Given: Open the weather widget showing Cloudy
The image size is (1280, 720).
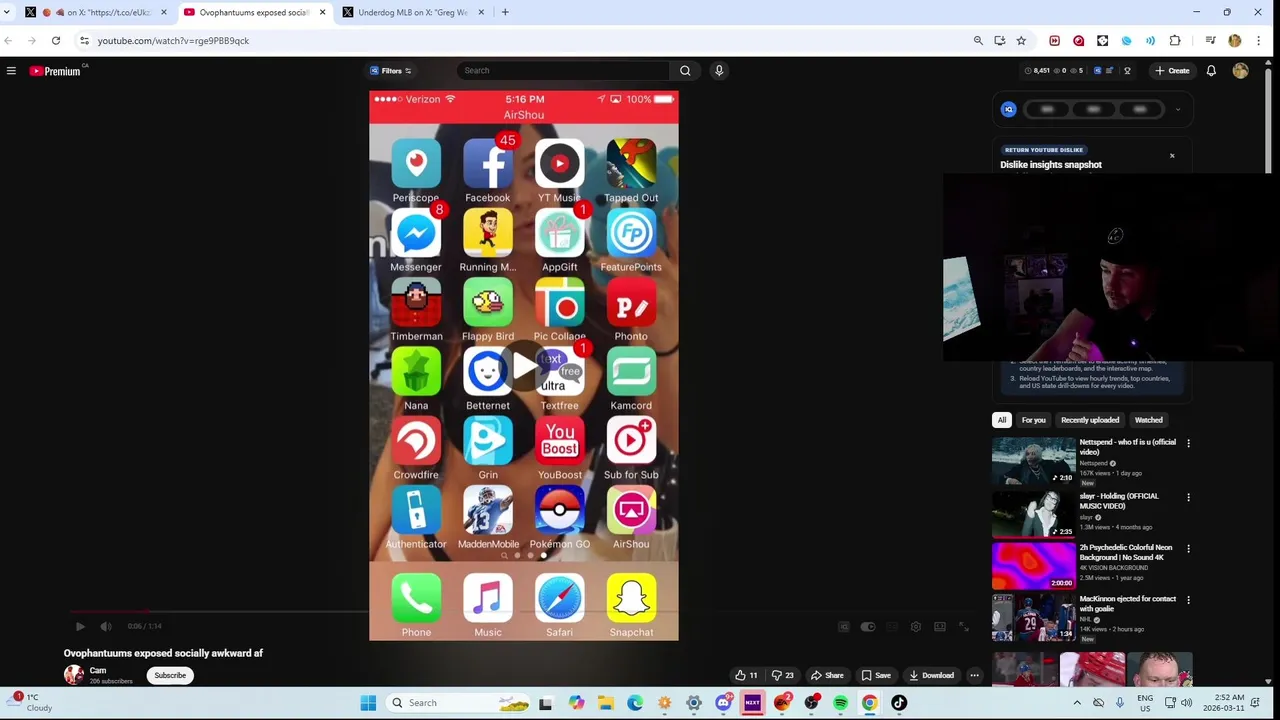Looking at the screenshot, I should pyautogui.click(x=32, y=703).
